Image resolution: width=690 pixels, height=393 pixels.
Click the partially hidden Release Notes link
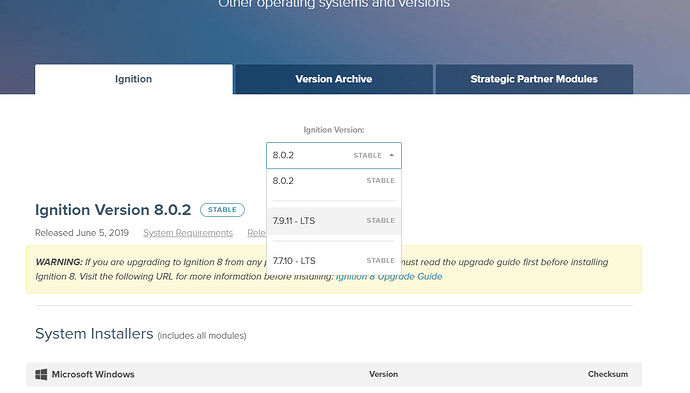click(x=257, y=233)
